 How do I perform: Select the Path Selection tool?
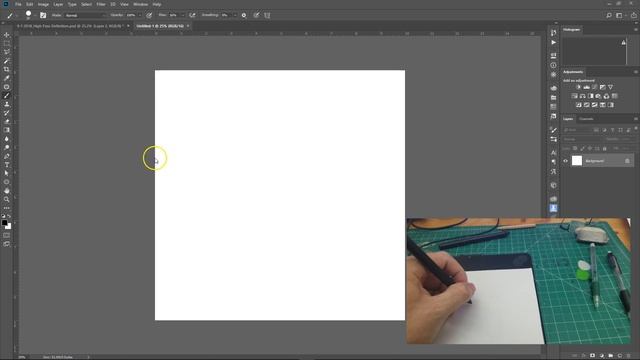click(x=7, y=173)
